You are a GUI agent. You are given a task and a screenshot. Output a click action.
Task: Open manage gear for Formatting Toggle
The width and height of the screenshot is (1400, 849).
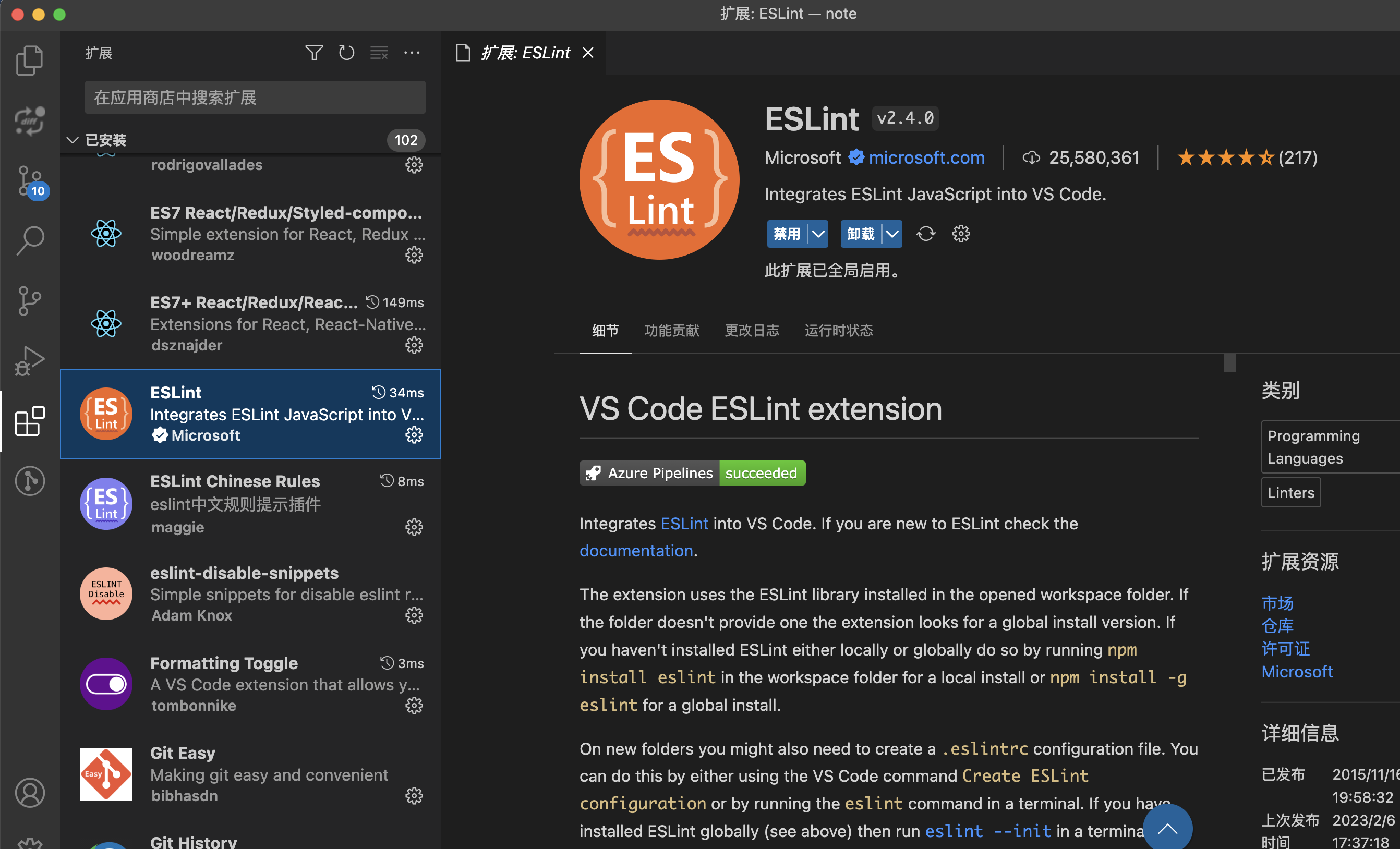click(414, 705)
